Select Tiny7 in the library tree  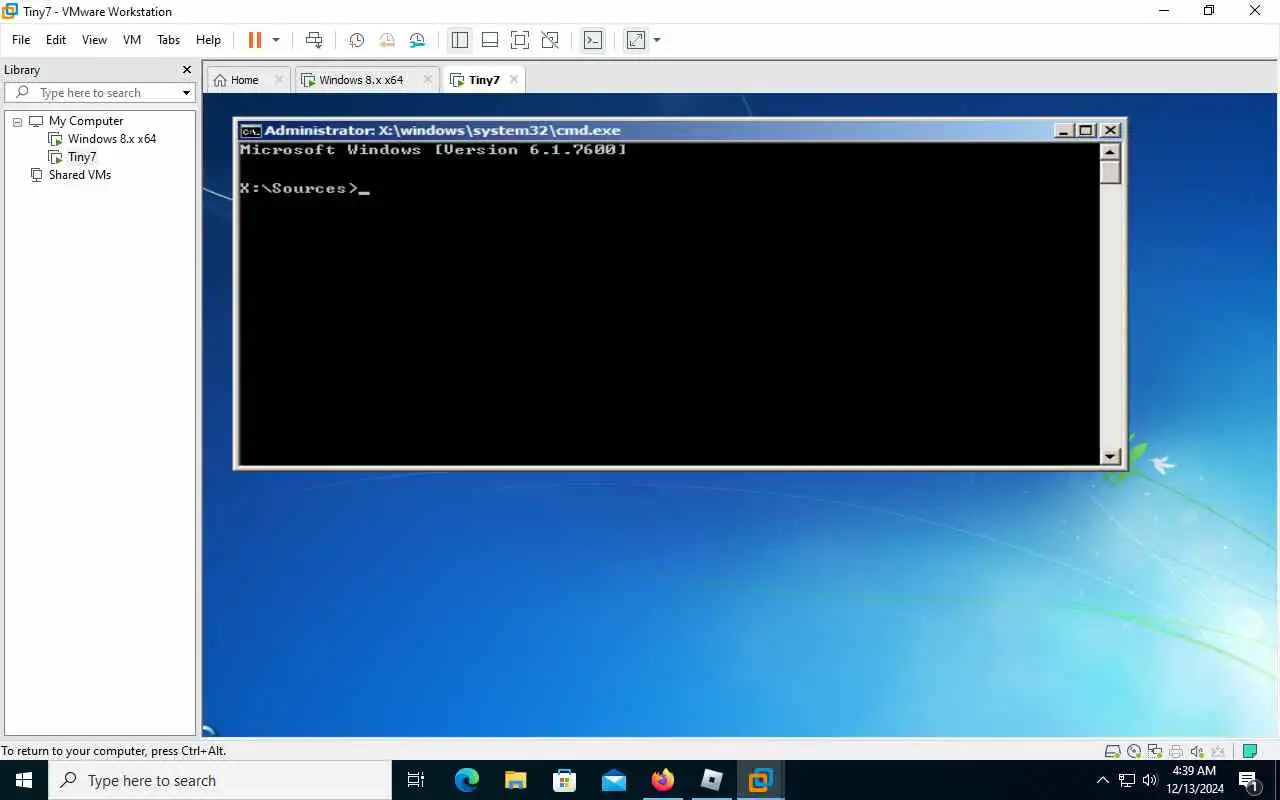[81, 157]
